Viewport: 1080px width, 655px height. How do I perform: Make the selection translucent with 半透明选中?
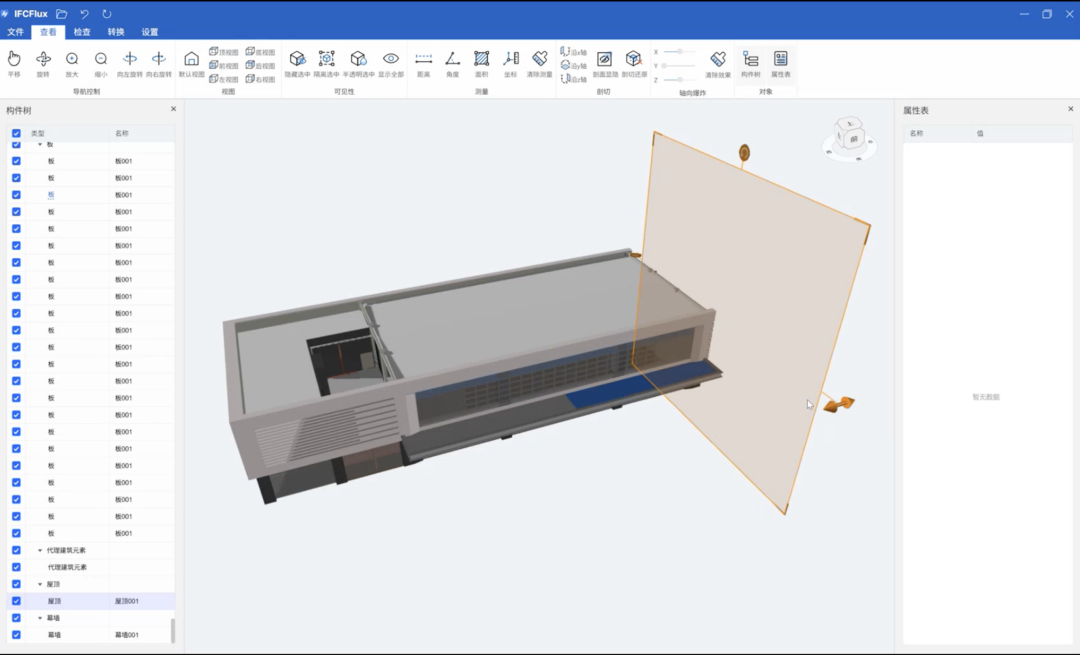358,63
